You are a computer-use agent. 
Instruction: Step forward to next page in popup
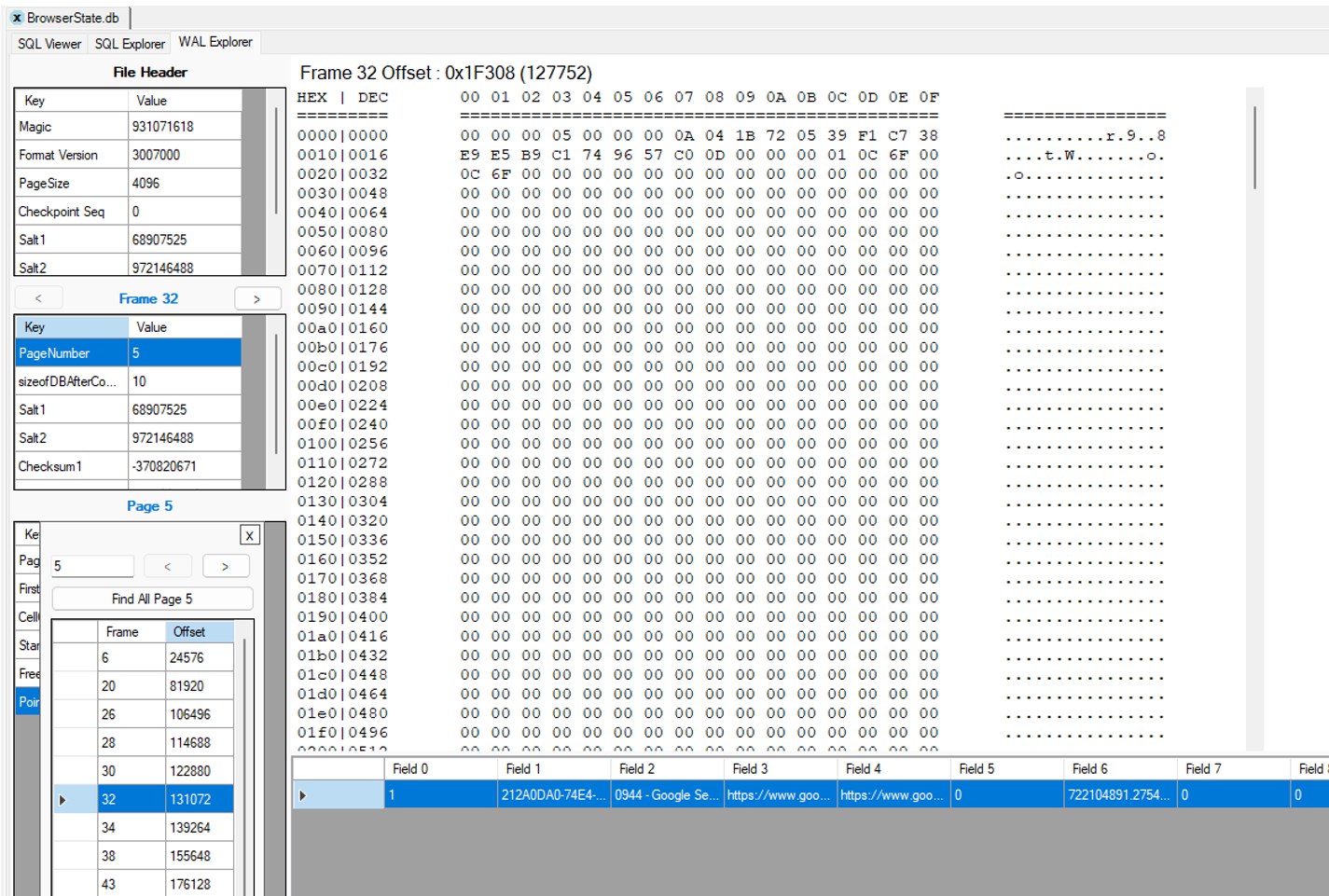point(225,566)
